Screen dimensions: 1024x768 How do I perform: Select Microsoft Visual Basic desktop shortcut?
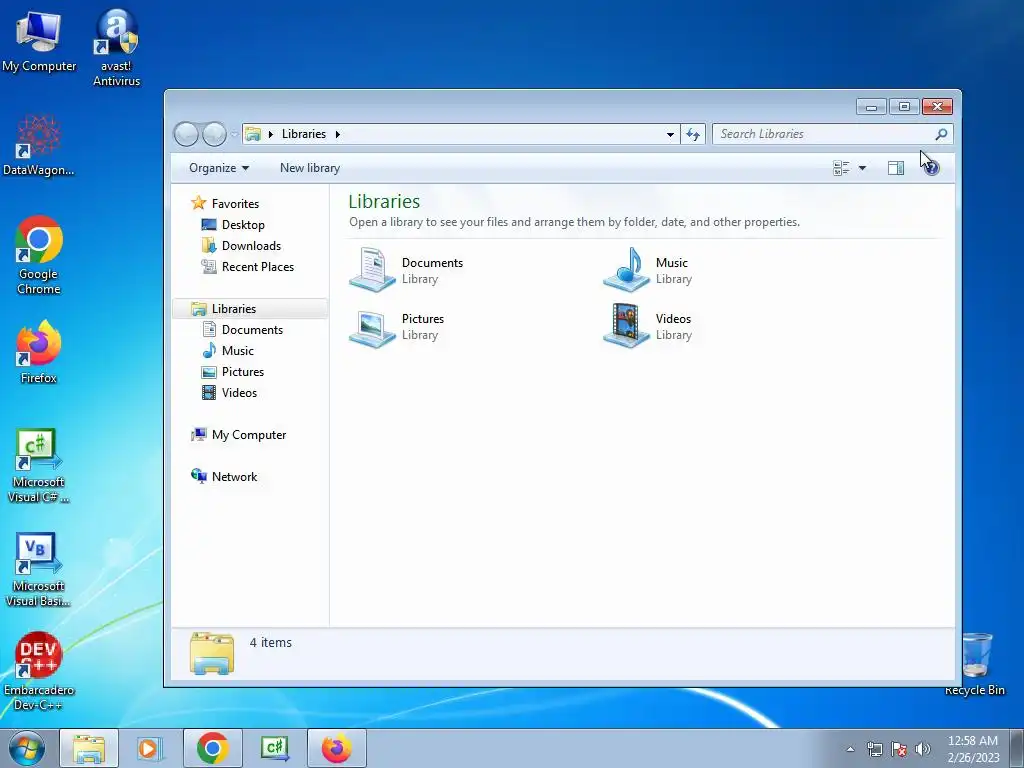(39, 570)
